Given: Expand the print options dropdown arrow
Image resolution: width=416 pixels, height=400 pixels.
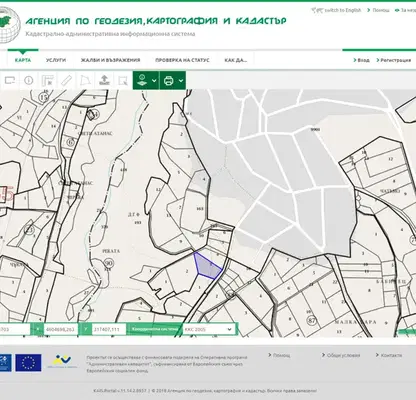Looking at the screenshot, I should (181, 81).
